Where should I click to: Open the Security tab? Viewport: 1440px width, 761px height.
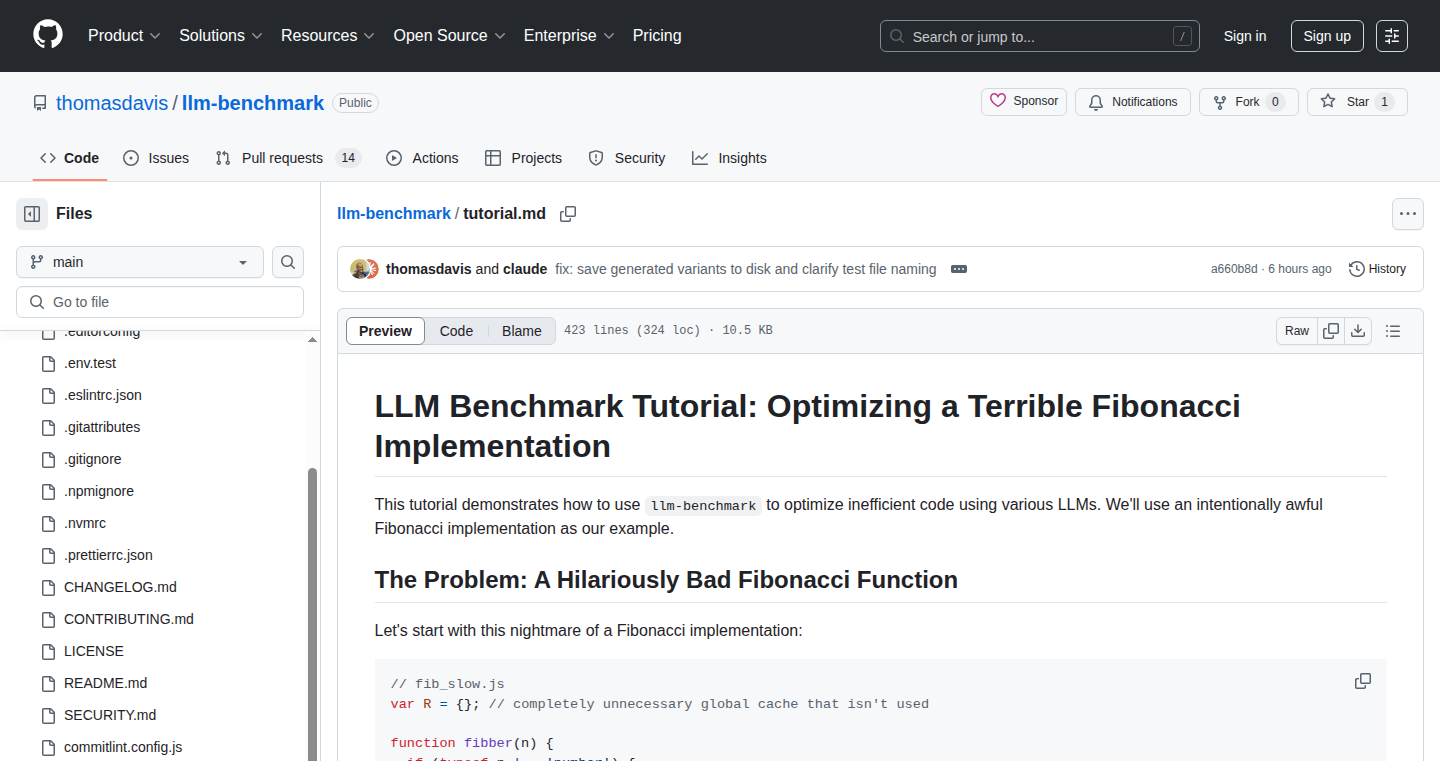(x=627, y=158)
